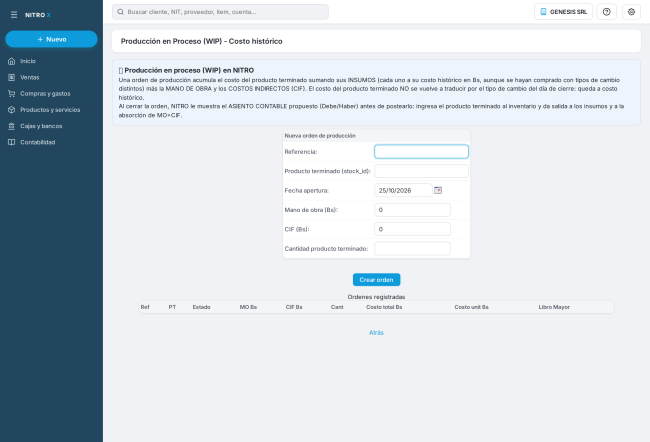Click the Fecha apertura date field
Image resolution: width=650 pixels, height=442 pixels.
click(x=403, y=190)
